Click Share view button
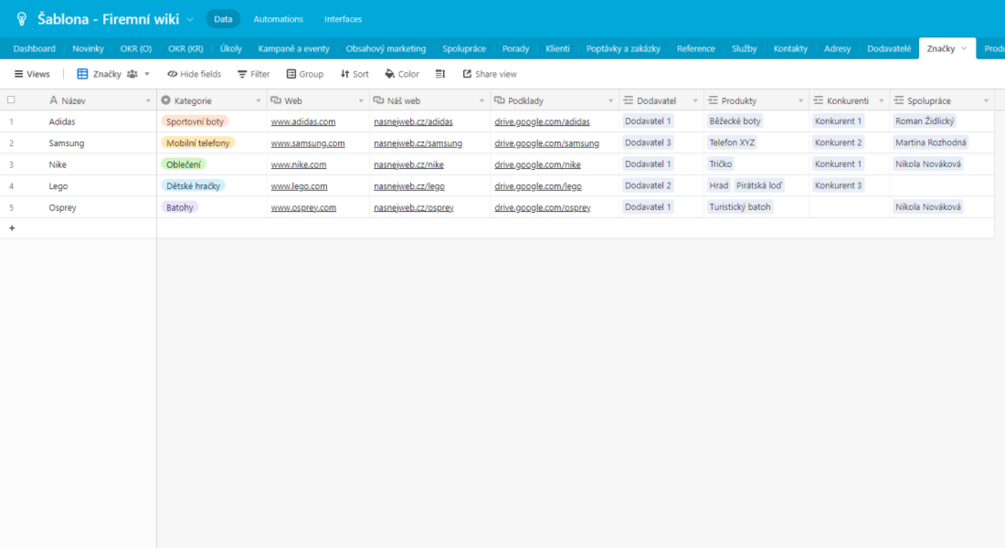Image resolution: width=1005 pixels, height=548 pixels. pyautogui.click(x=490, y=74)
